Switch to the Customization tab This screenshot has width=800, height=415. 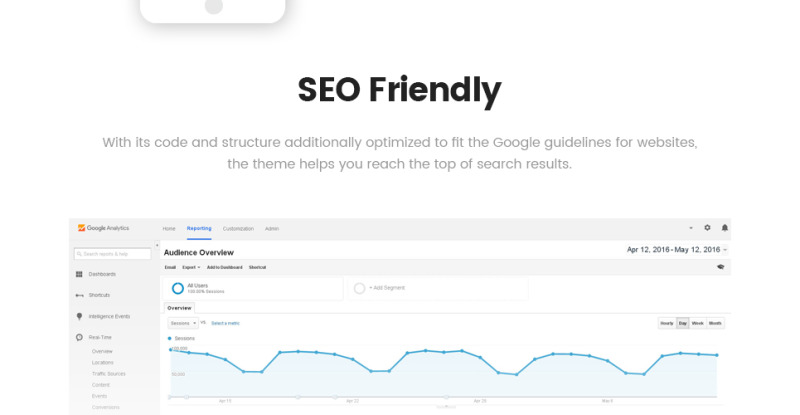[238, 229]
